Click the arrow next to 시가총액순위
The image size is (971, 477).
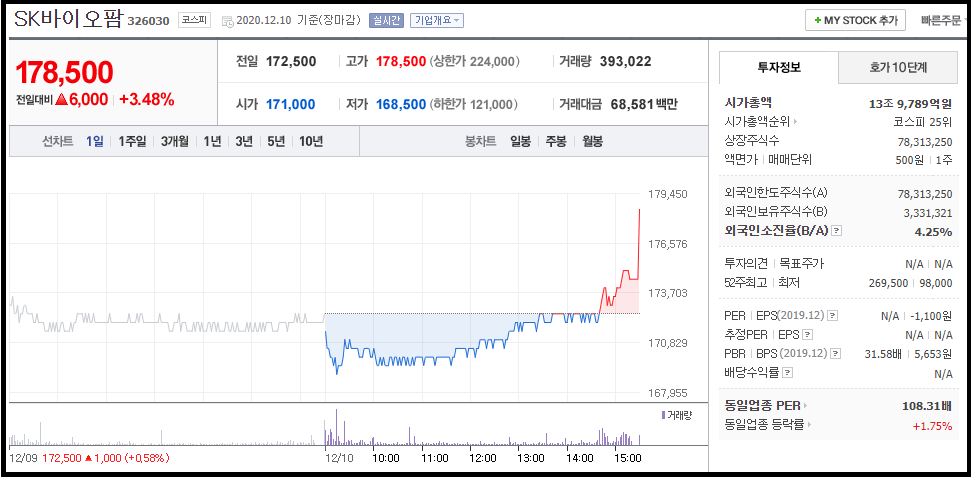pos(795,121)
